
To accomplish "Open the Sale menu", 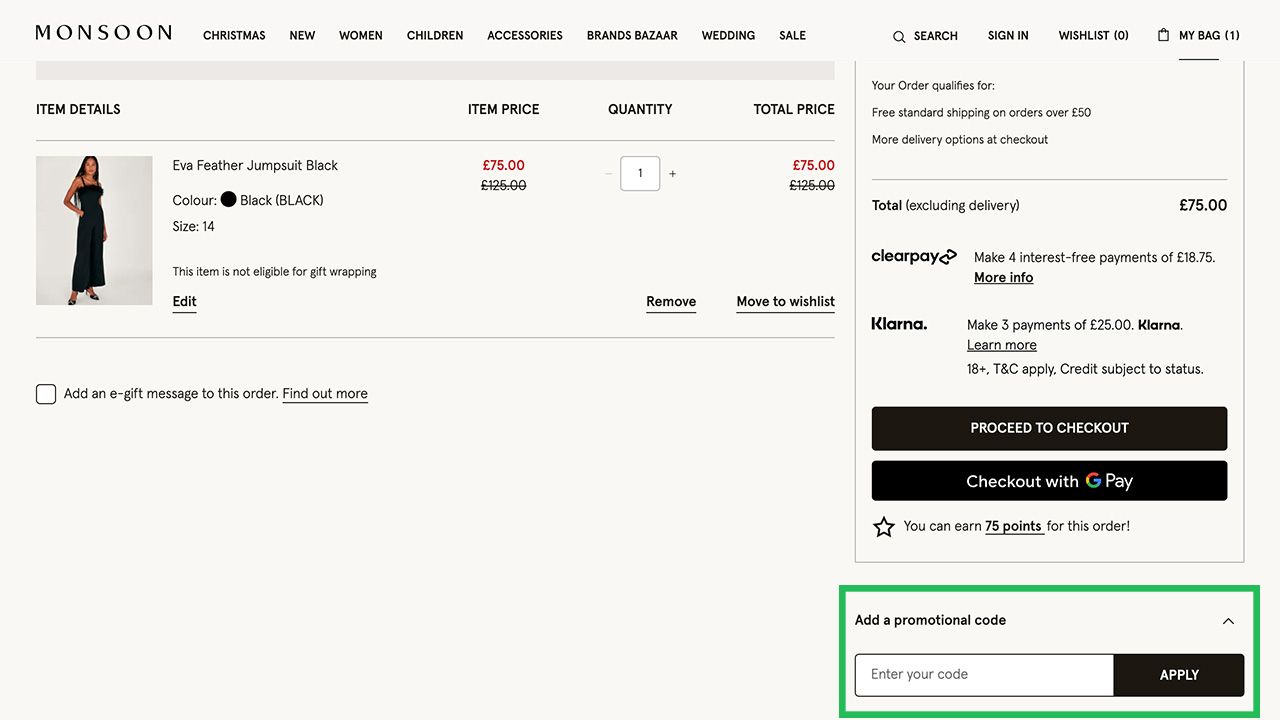I will pos(793,35).
